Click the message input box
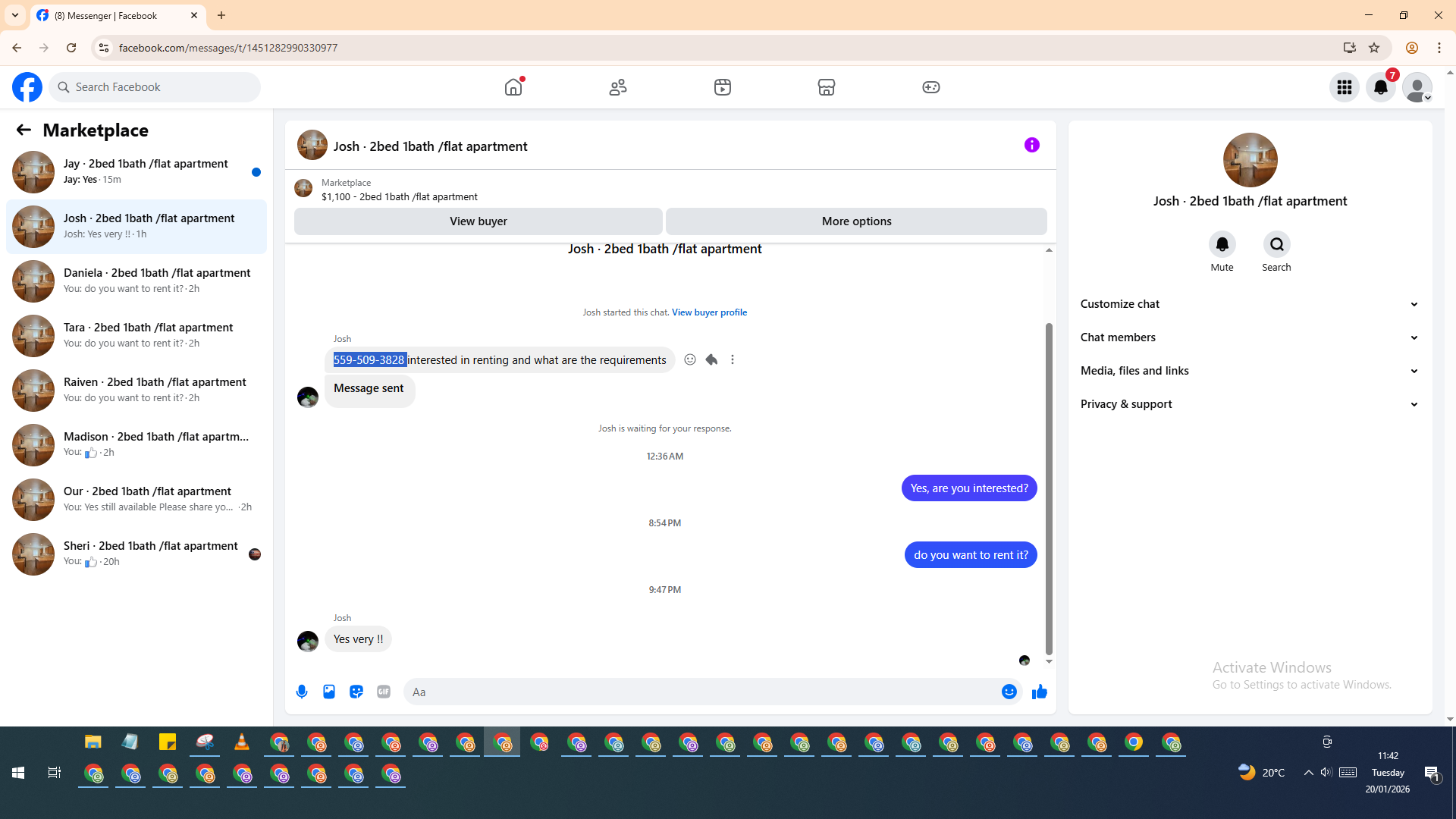This screenshot has width=1456, height=819. [x=701, y=692]
